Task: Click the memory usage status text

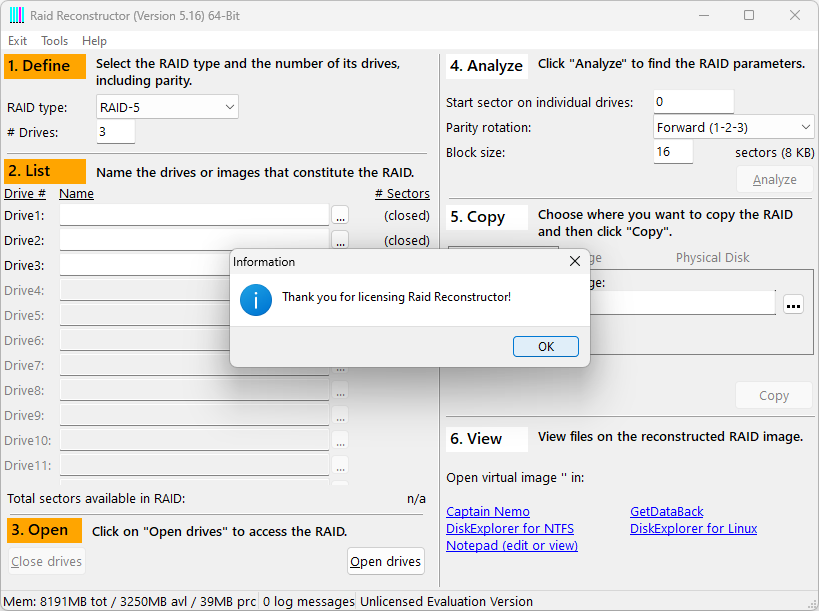Action: pyautogui.click(x=130, y=602)
